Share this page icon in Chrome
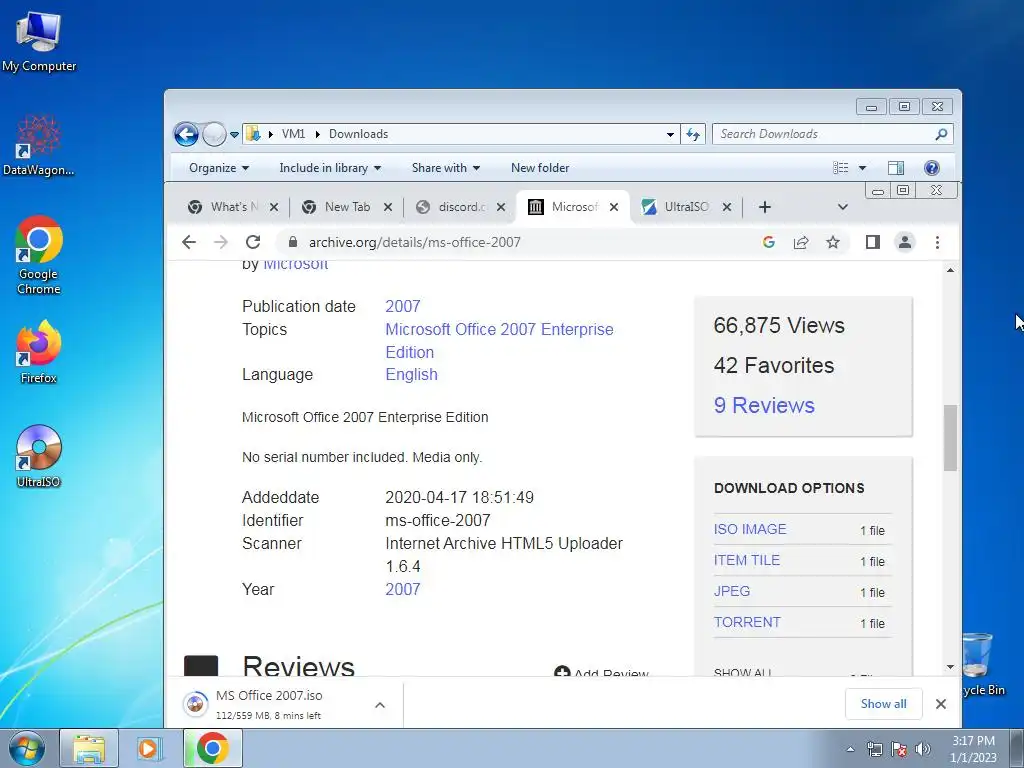This screenshot has width=1024, height=768. pyautogui.click(x=801, y=242)
